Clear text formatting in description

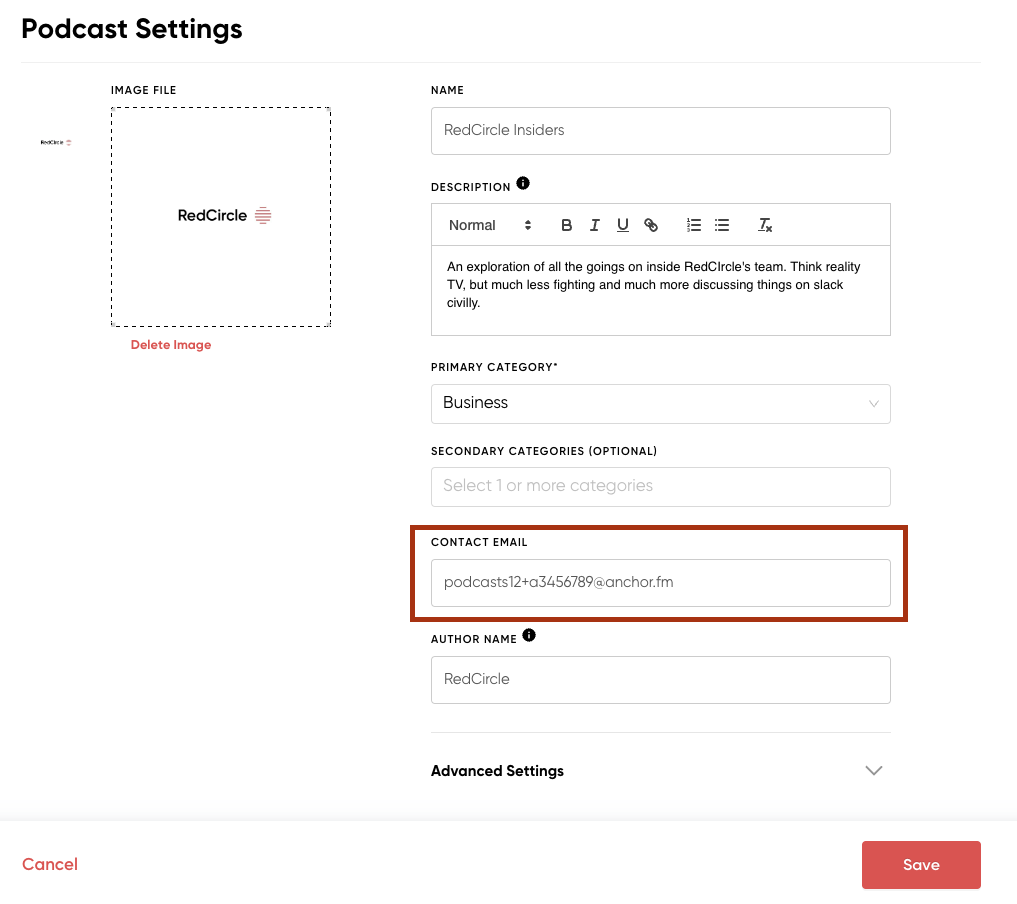tap(765, 225)
